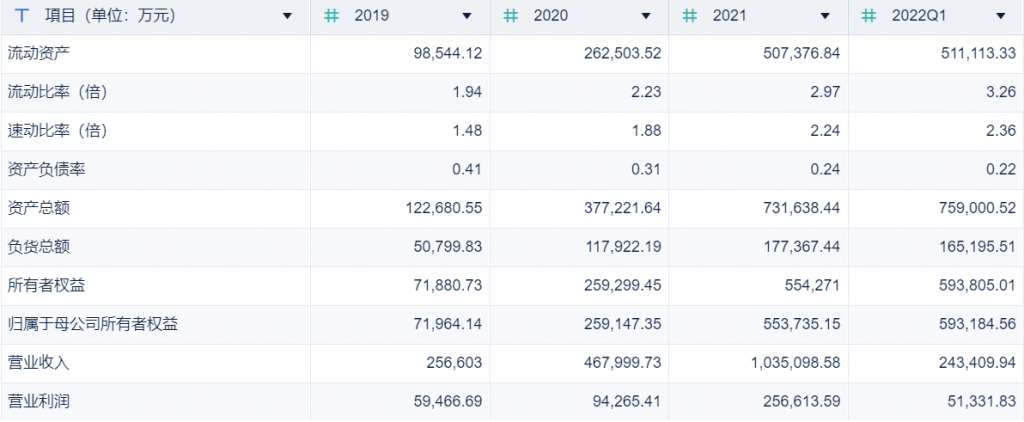
Task: Click cell value 1.94
Action: click(x=468, y=93)
